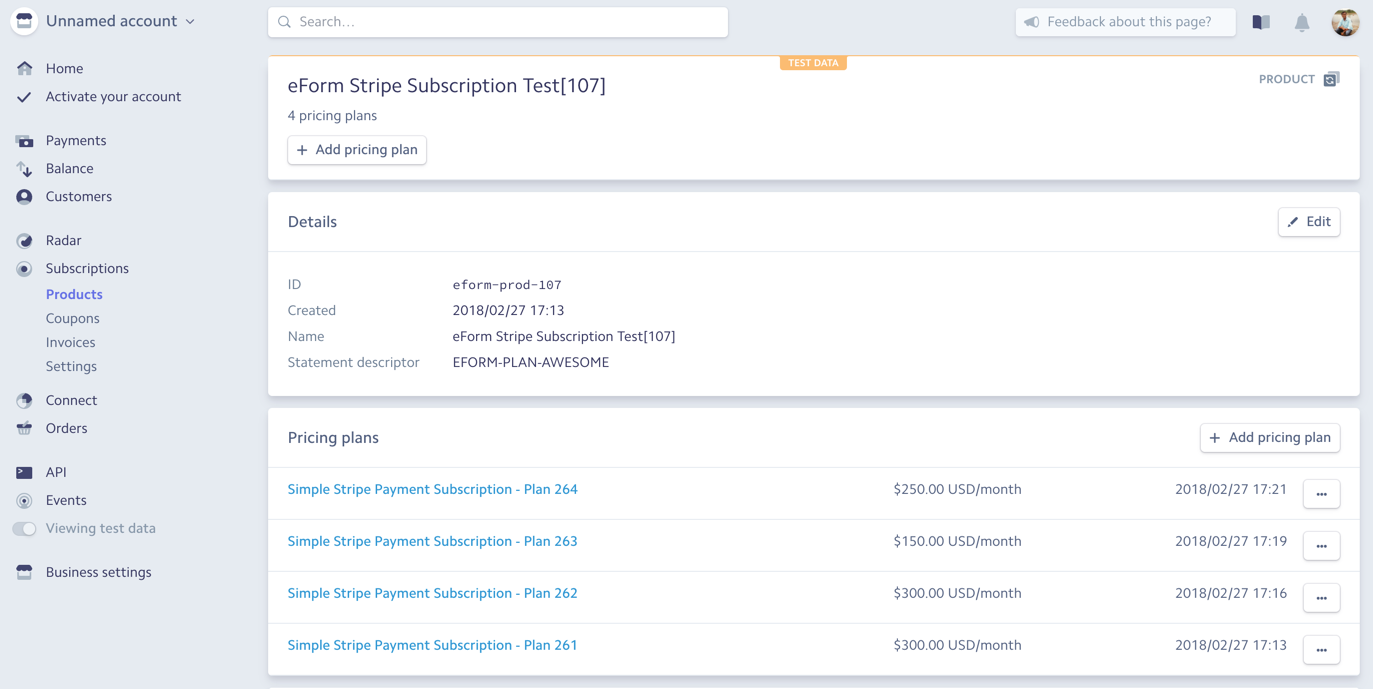This screenshot has height=689, width=1373.
Task: Click the Business settings store icon
Action: [24, 573]
